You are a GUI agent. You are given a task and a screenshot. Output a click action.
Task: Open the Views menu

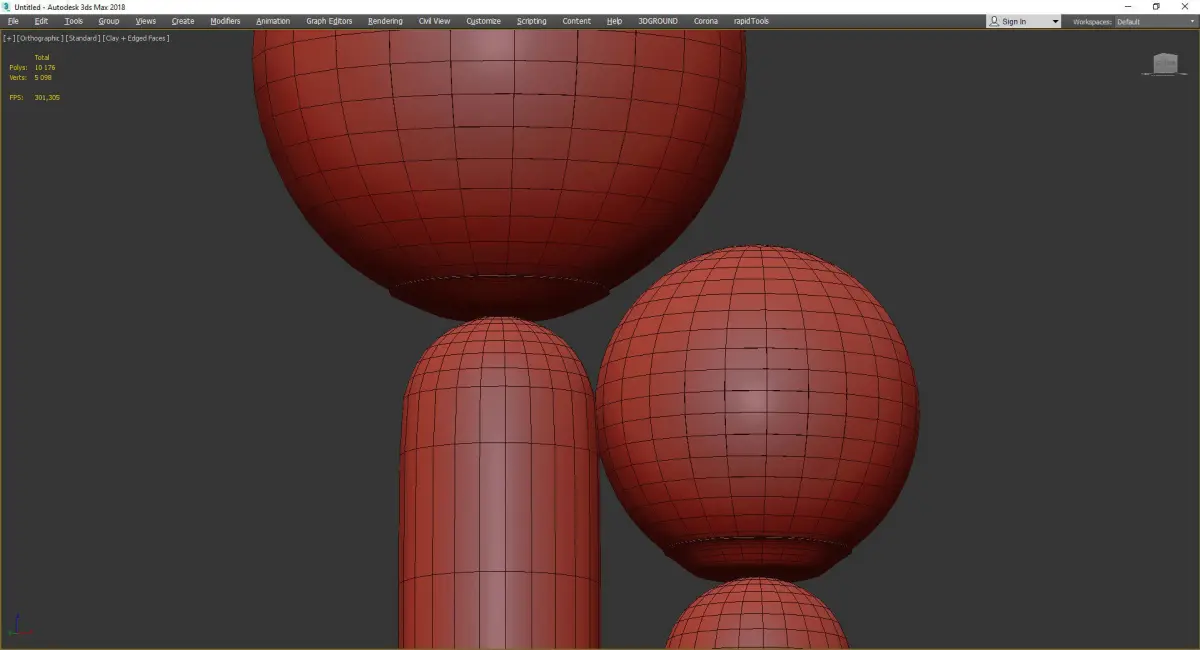coord(146,21)
